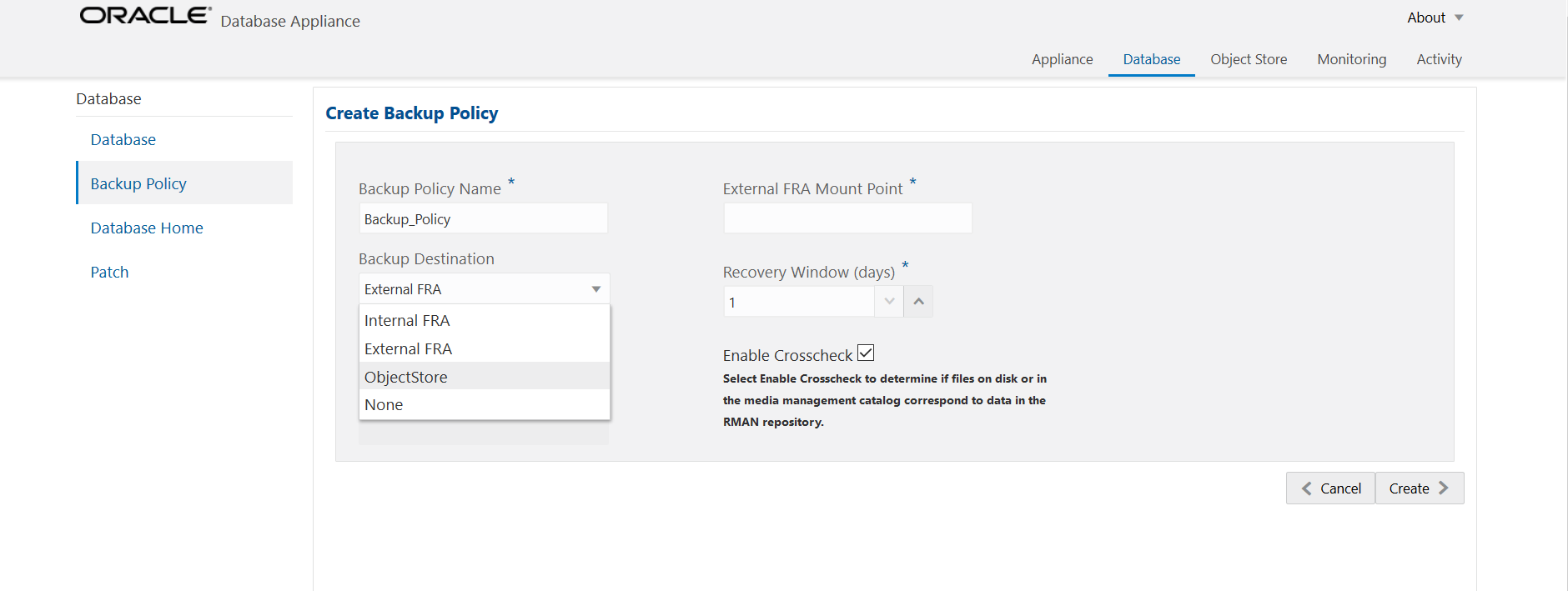Click the Database sidebar section header
The image size is (1568, 591).
[108, 98]
